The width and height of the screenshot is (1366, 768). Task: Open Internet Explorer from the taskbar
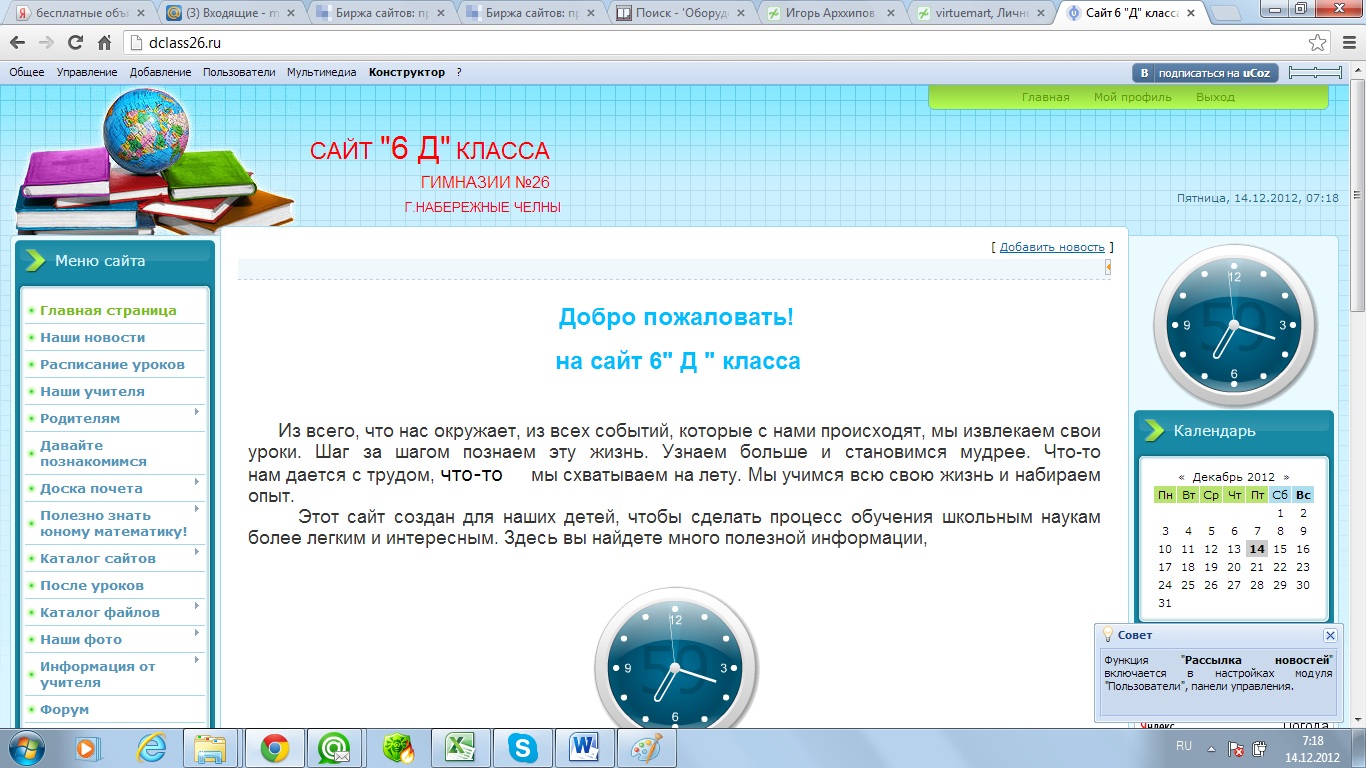tap(151, 748)
